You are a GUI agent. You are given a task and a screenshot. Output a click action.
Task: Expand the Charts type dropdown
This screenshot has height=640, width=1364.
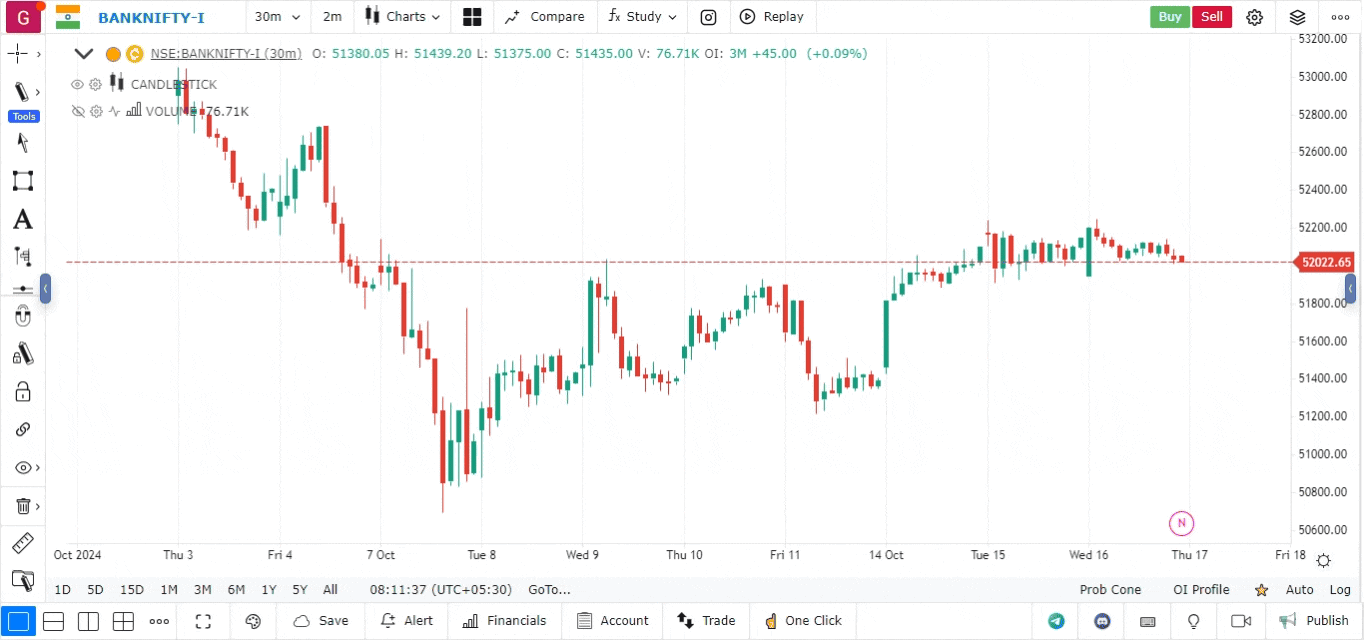tap(402, 17)
